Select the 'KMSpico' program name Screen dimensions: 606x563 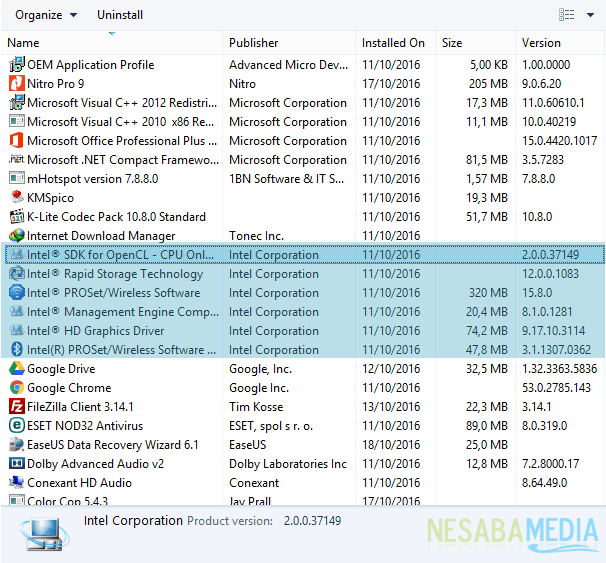click(50, 197)
